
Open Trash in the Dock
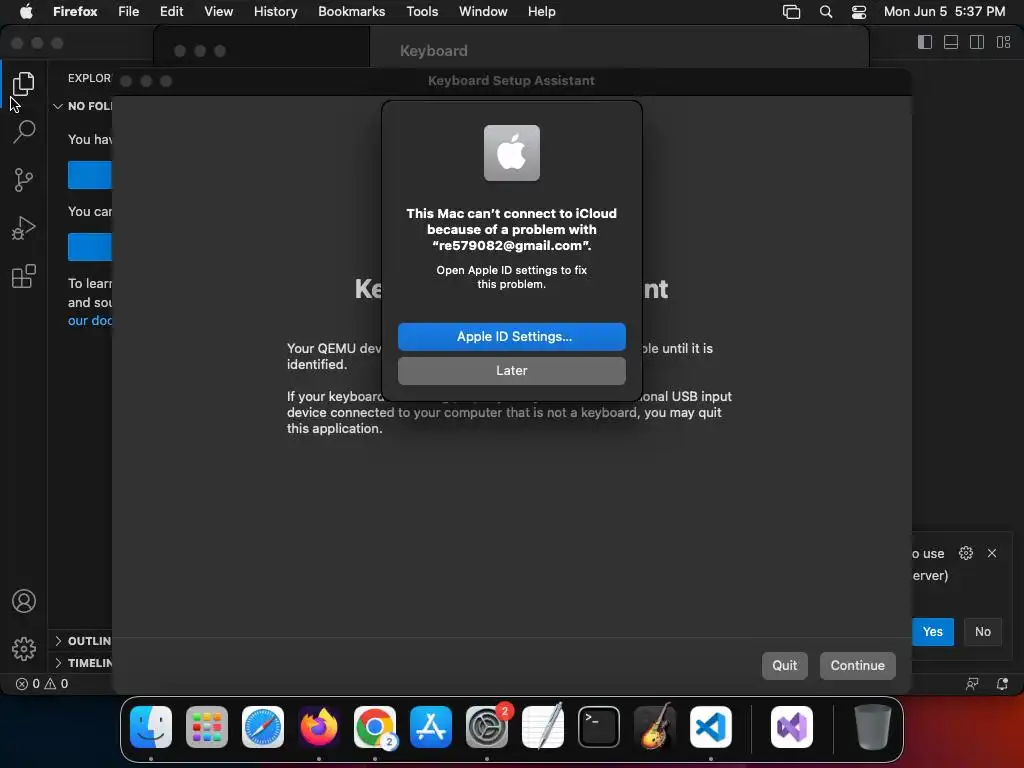872,727
